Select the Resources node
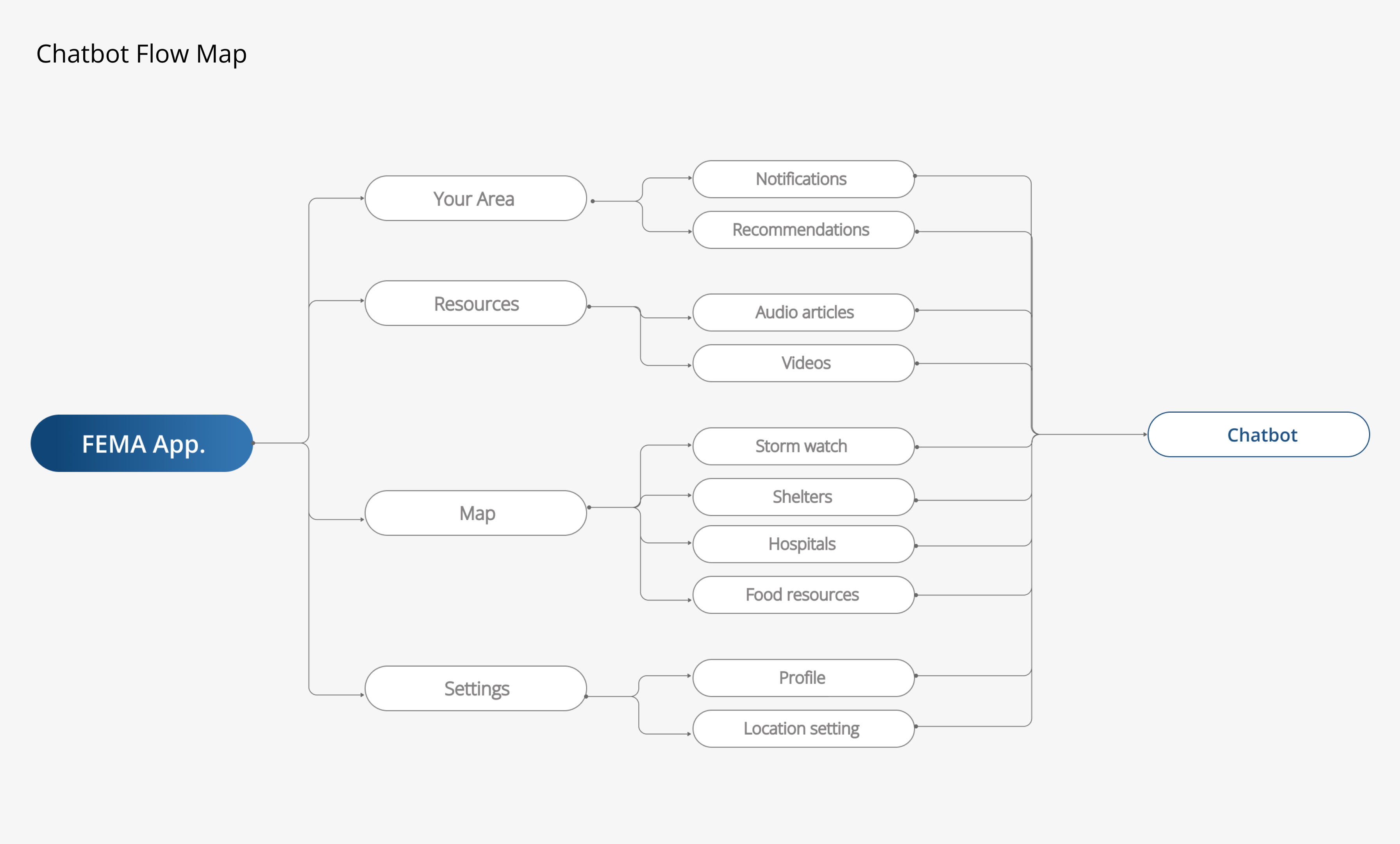The height and width of the screenshot is (844, 1400). click(x=475, y=304)
